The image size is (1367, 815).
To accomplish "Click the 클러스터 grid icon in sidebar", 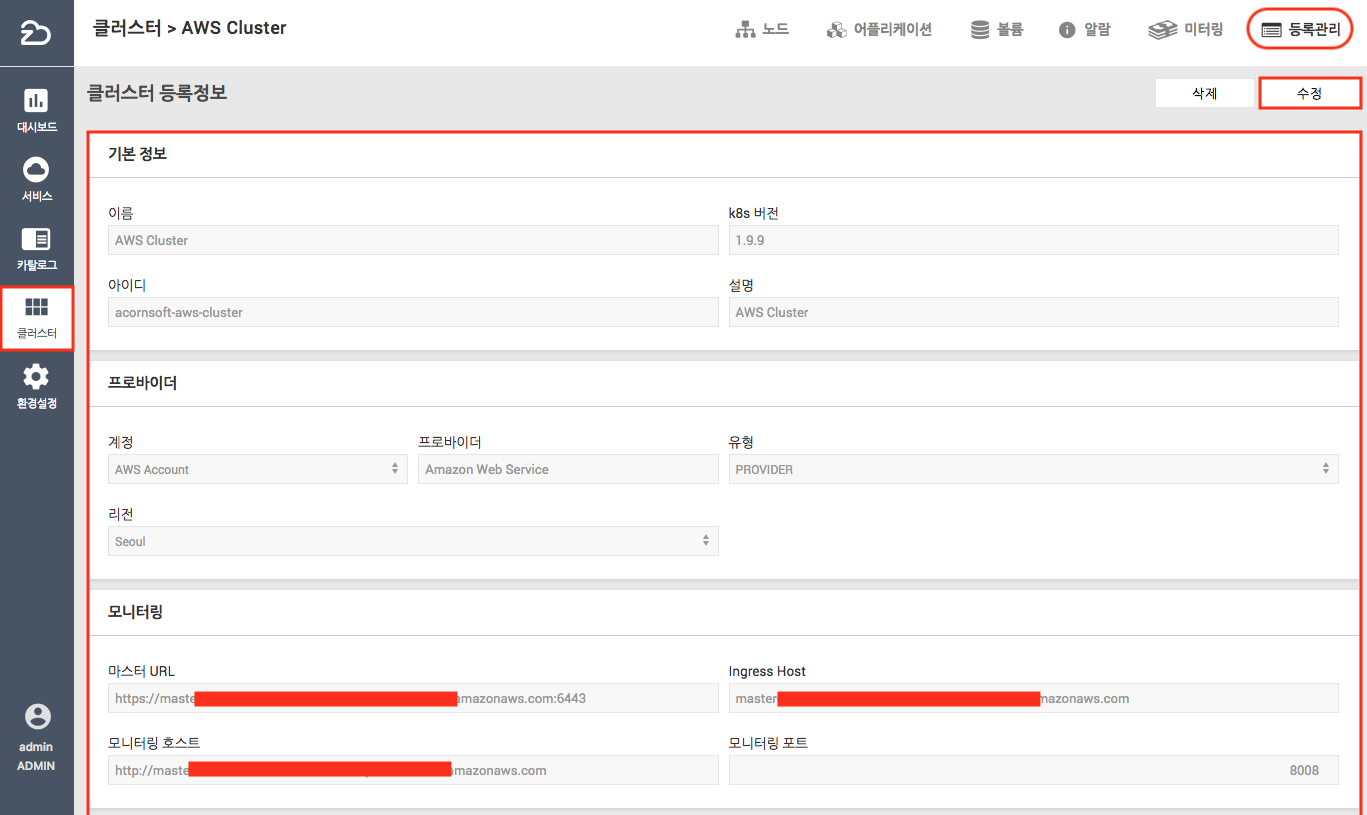I will tap(36, 308).
